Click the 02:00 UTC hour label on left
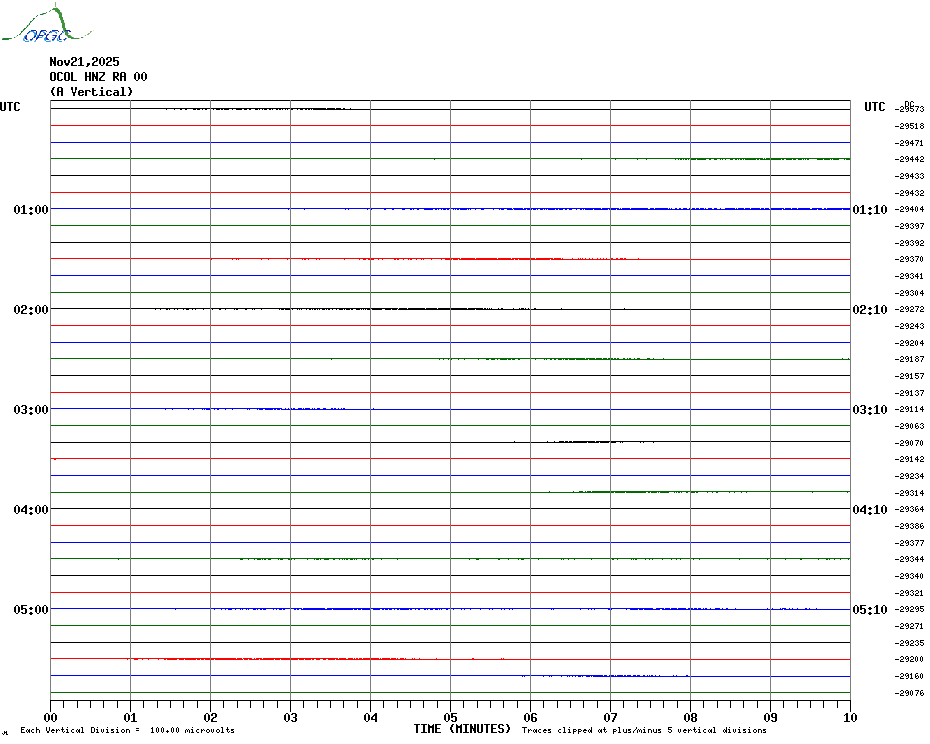The width and height of the screenshot is (930, 744). [x=31, y=310]
